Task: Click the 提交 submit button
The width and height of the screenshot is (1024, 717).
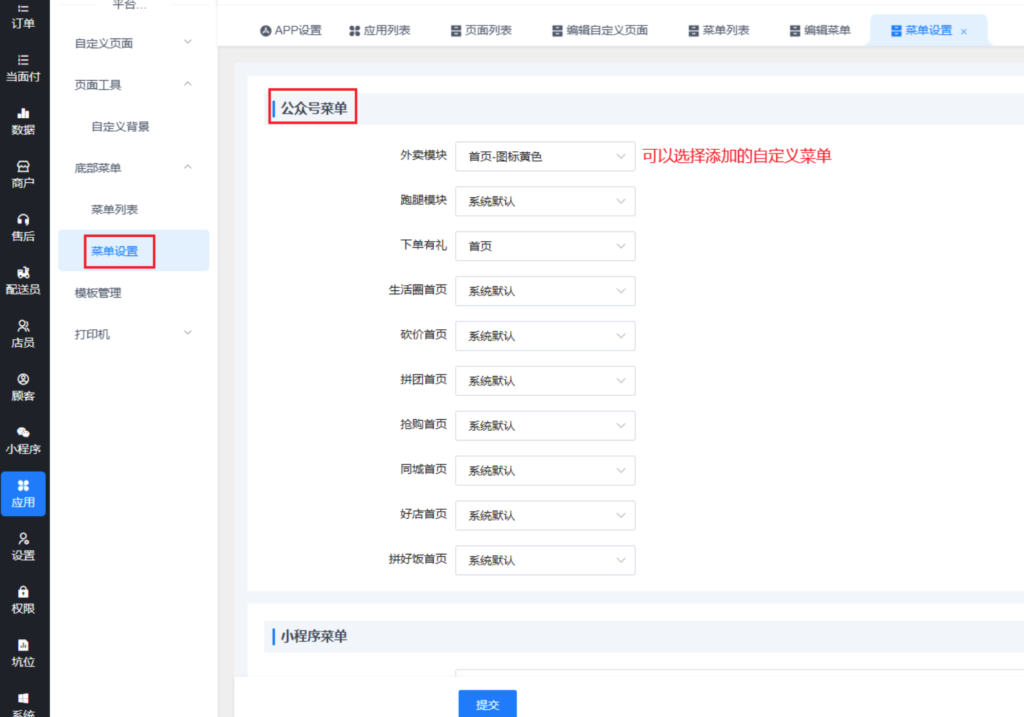Action: pos(487,704)
